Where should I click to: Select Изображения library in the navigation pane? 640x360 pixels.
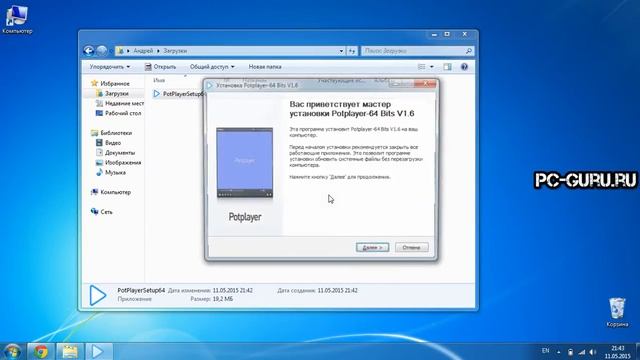pyautogui.click(x=118, y=162)
